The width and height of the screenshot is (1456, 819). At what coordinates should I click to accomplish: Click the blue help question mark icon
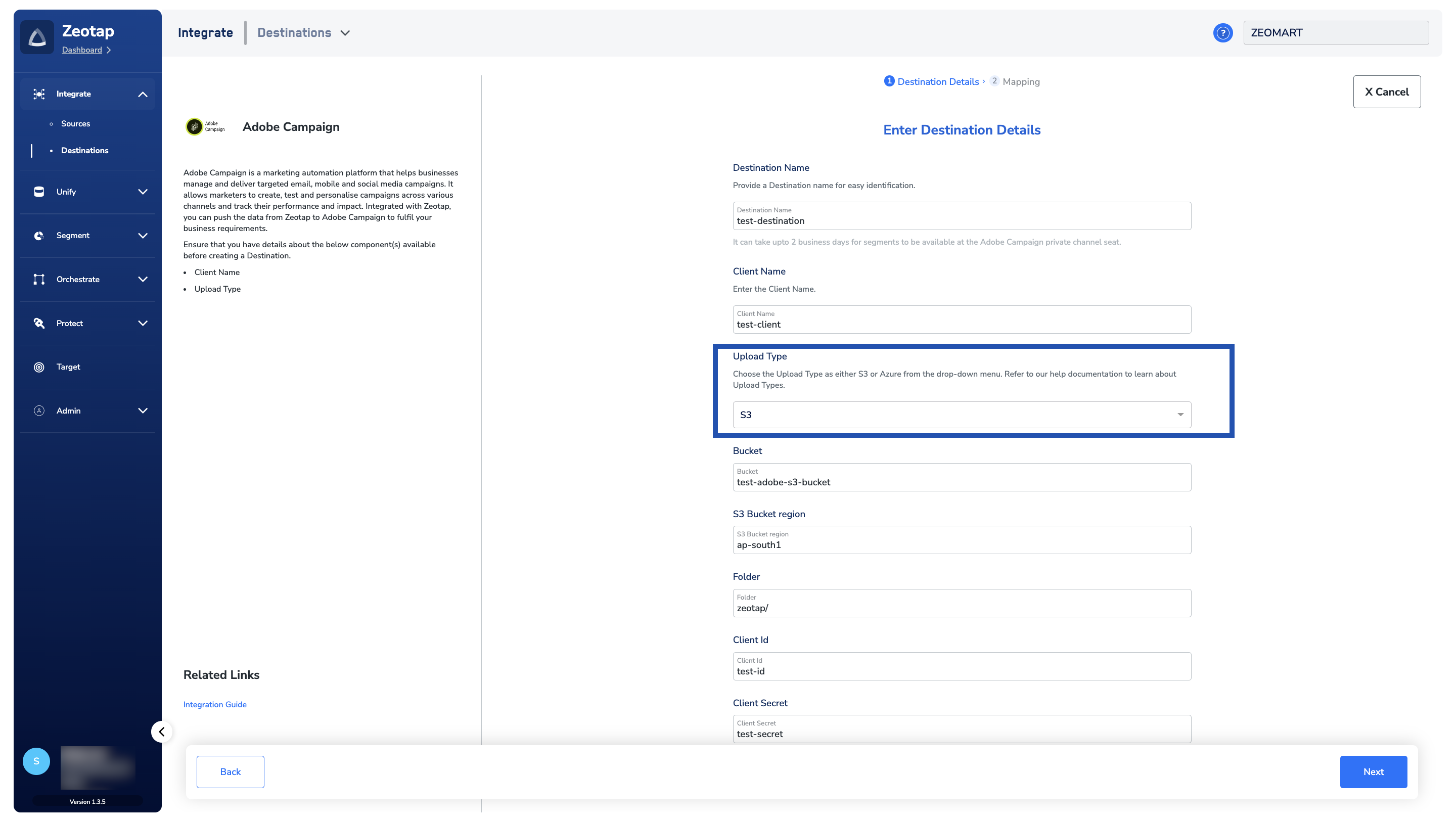coord(1222,33)
